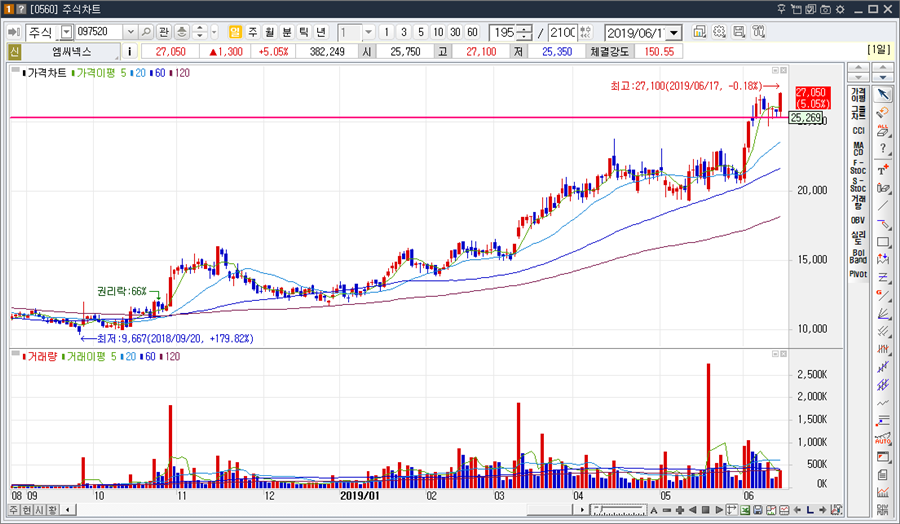900x524 pixels.
Task: Click the chart layout icon beside date
Action: [700, 32]
